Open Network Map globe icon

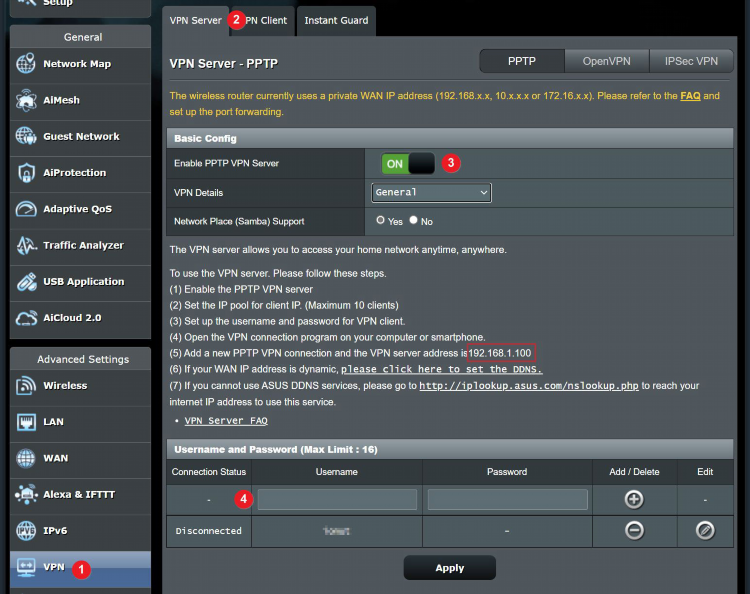pyautogui.click(x=26, y=64)
